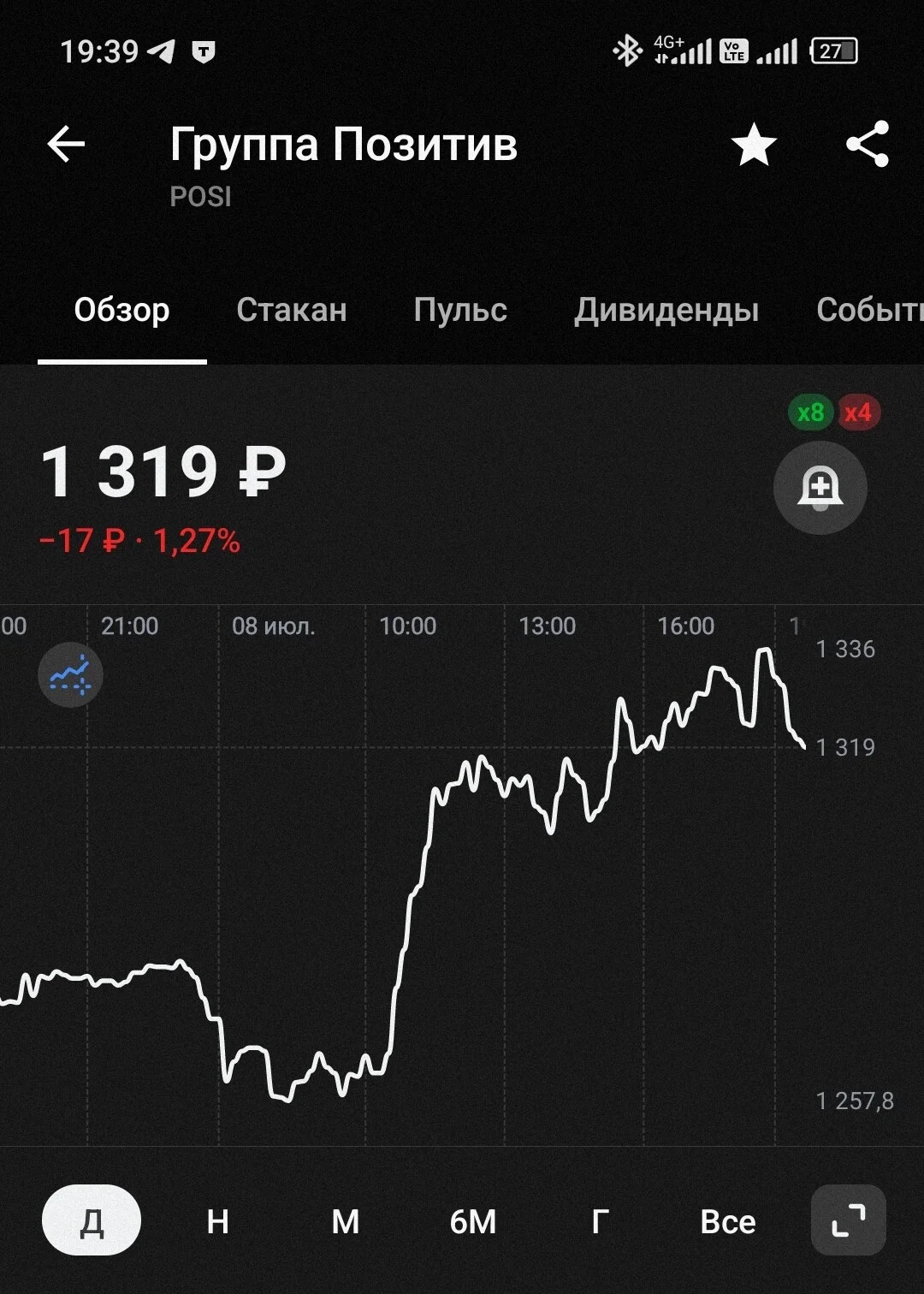Tap the 19:39 clock
Image resolution: width=924 pixels, height=1294 pixels.
tap(99, 51)
